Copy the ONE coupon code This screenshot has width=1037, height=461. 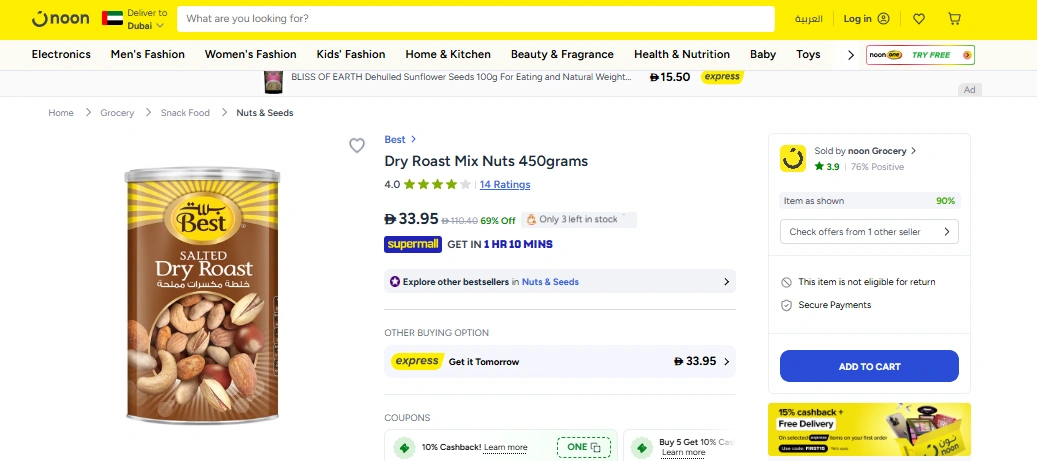click(584, 447)
